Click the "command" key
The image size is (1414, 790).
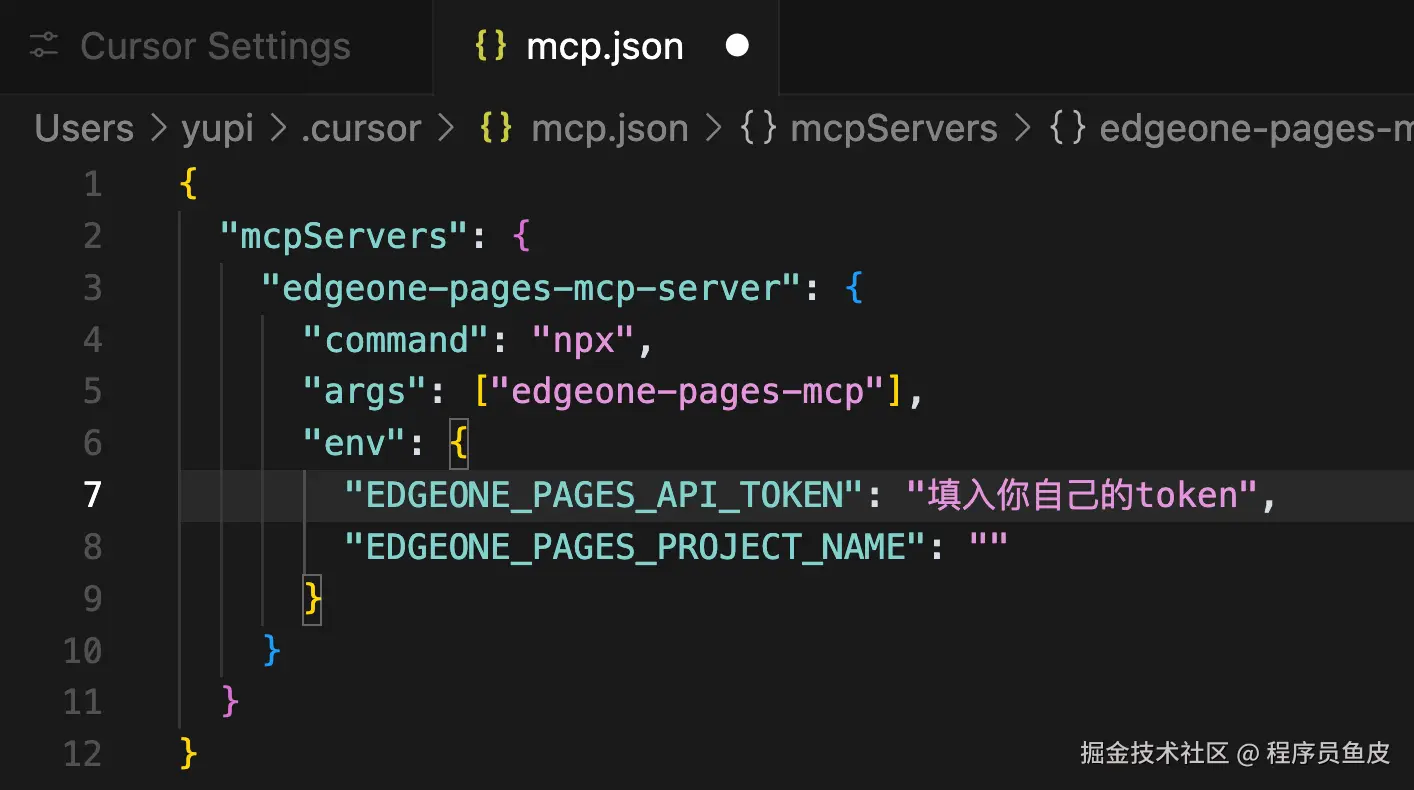[397, 340]
